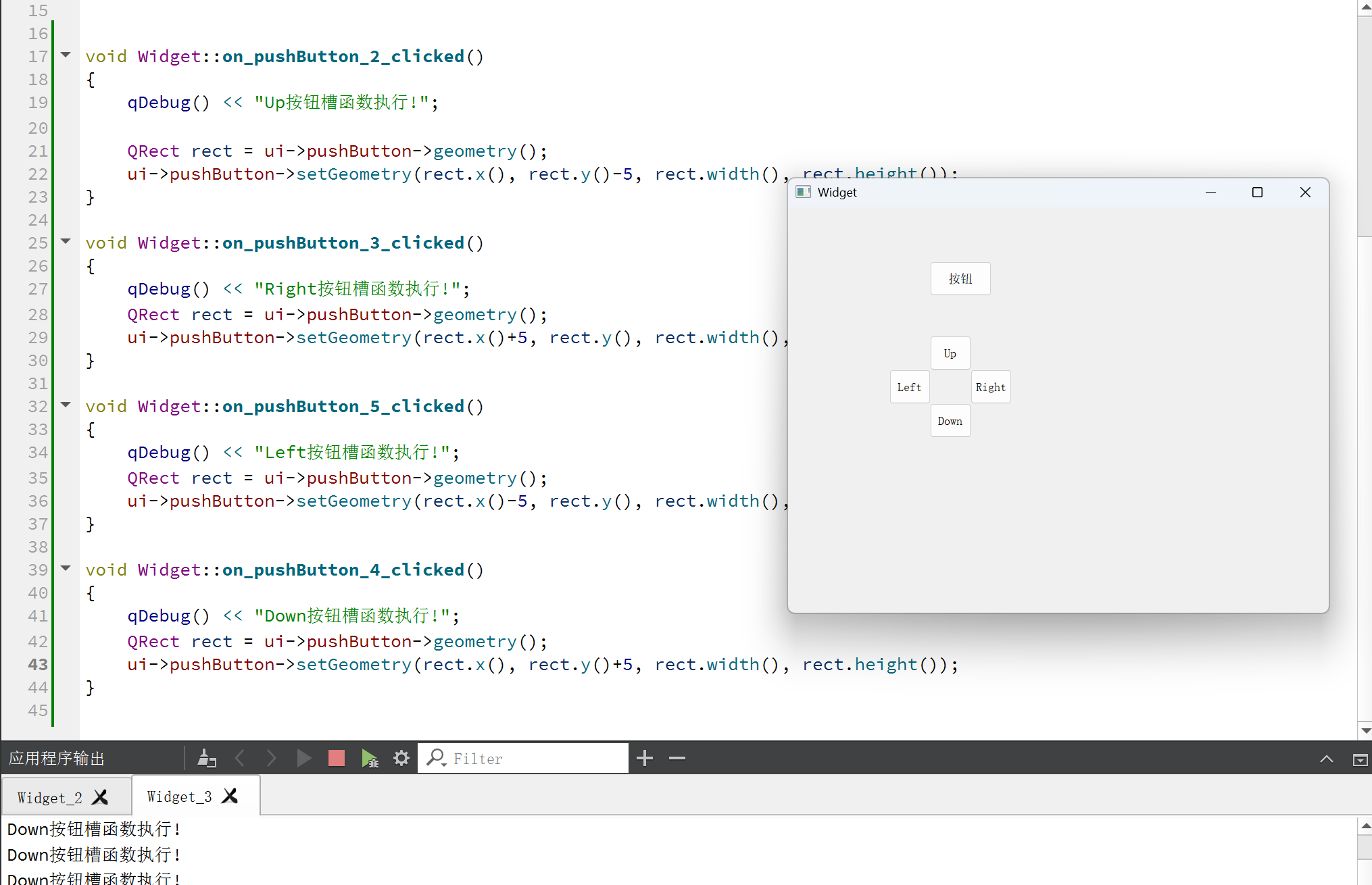Open output pane settings gear
1372x885 pixels.
pyautogui.click(x=401, y=758)
